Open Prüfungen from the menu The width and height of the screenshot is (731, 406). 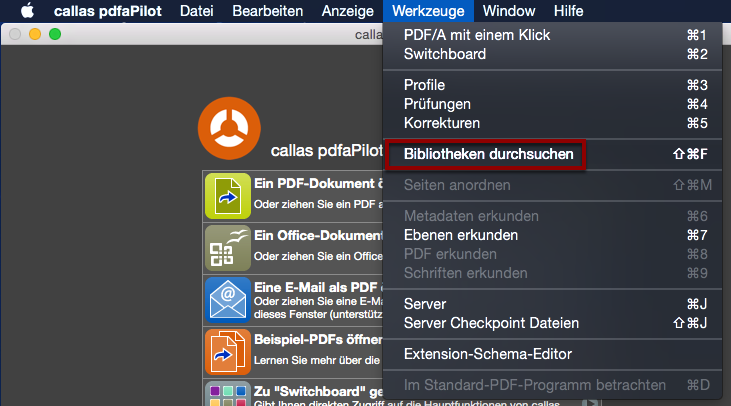552,104
